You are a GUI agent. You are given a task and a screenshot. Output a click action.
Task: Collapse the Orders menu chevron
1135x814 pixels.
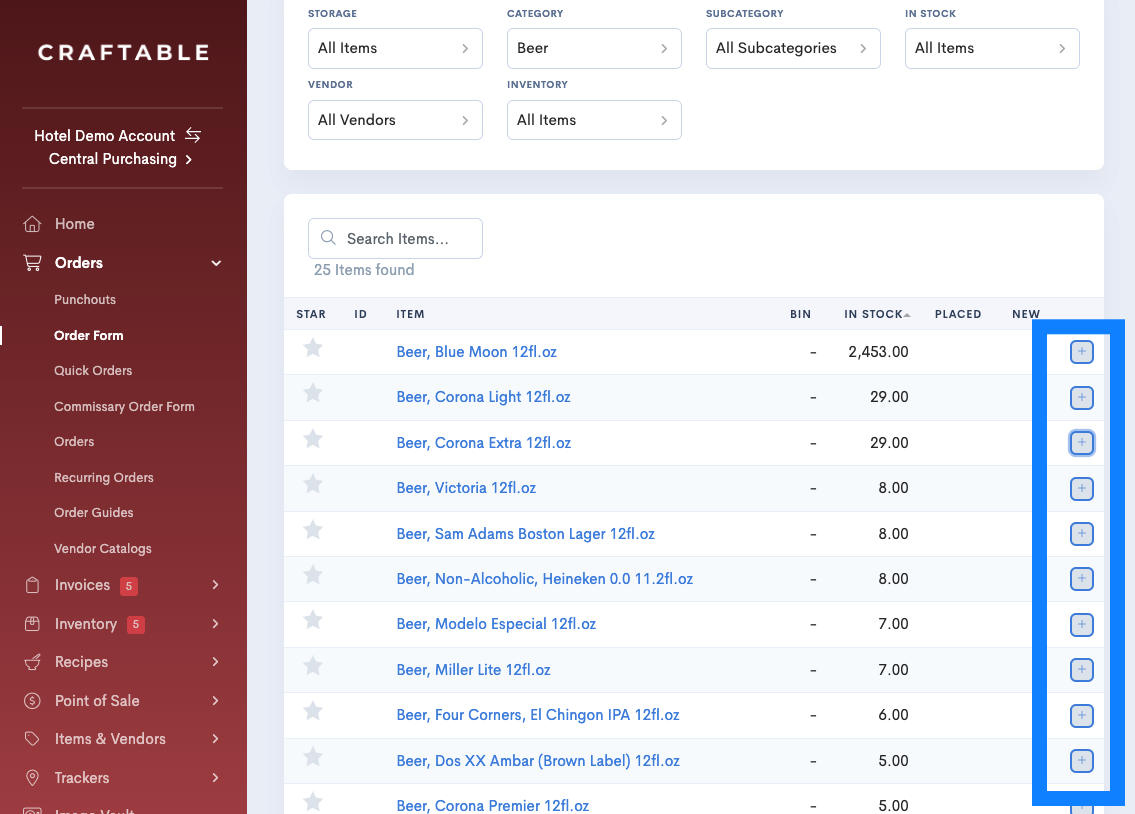click(216, 263)
